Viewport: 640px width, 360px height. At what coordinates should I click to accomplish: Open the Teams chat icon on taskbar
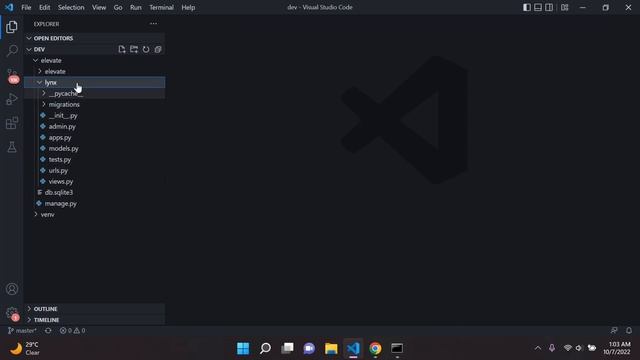click(x=309, y=348)
